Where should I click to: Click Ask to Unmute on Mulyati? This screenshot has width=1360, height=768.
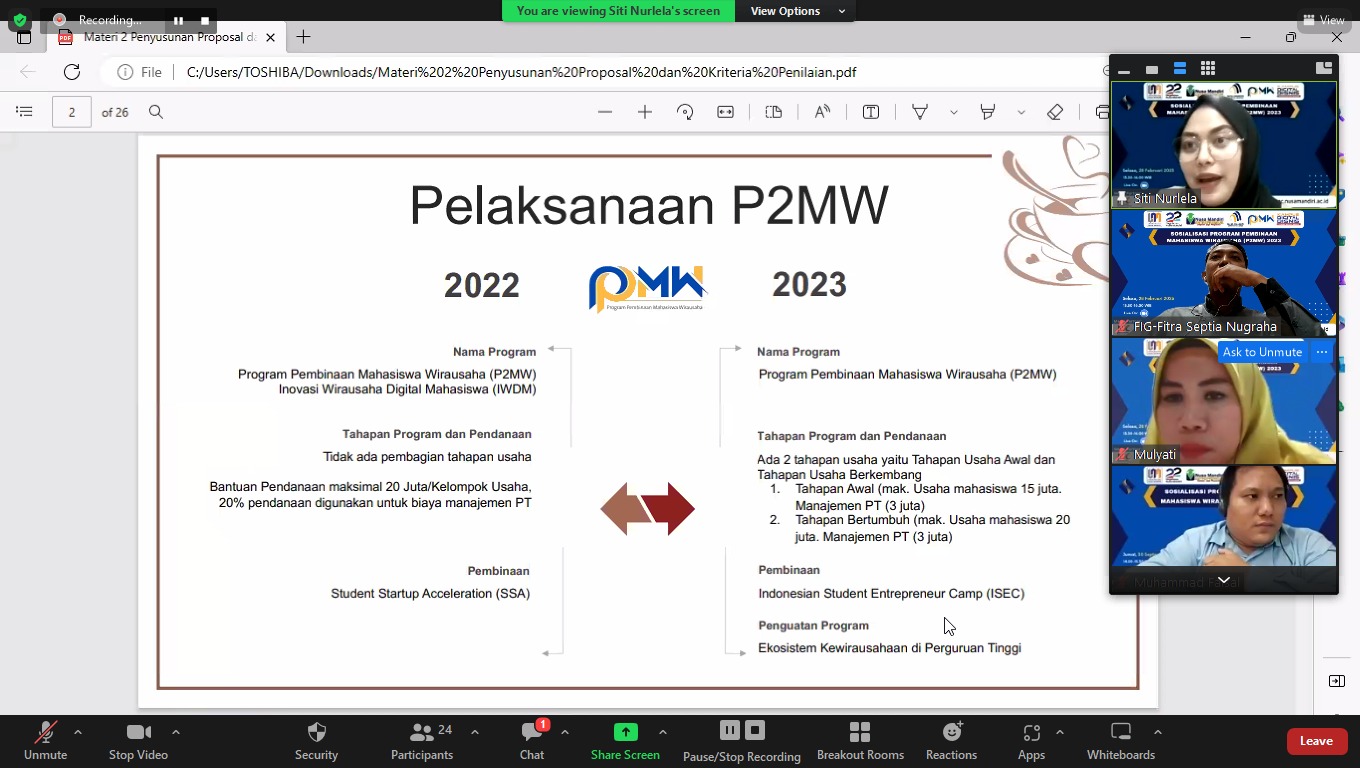tap(1262, 352)
